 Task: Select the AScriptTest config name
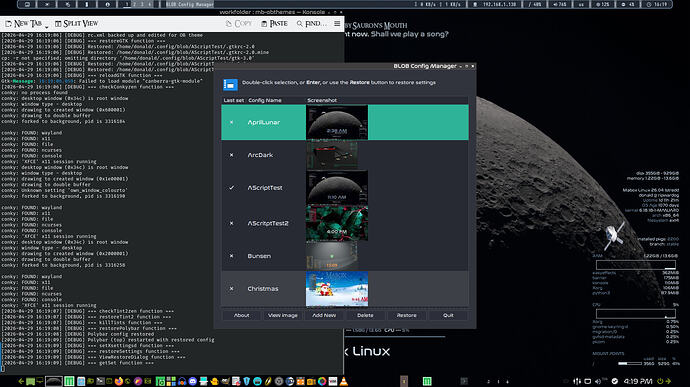[265, 188]
